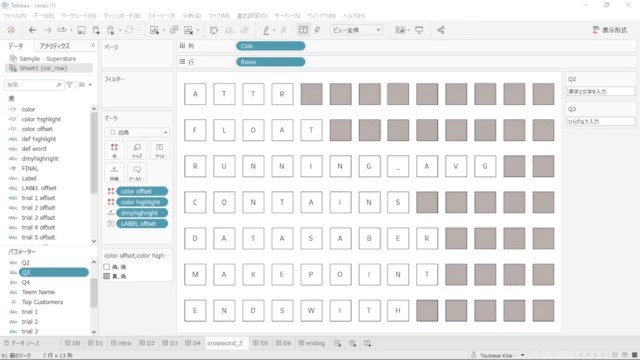Select the Sample - Superstore data source
This screenshot has width=640, height=360.
[48, 59]
